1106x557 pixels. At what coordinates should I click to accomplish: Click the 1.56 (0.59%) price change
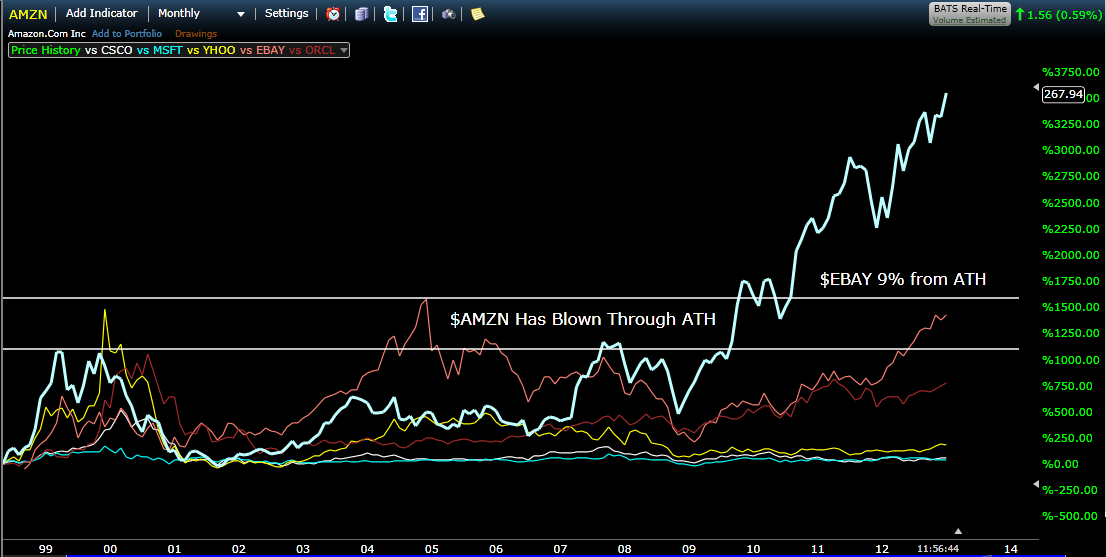click(1064, 13)
